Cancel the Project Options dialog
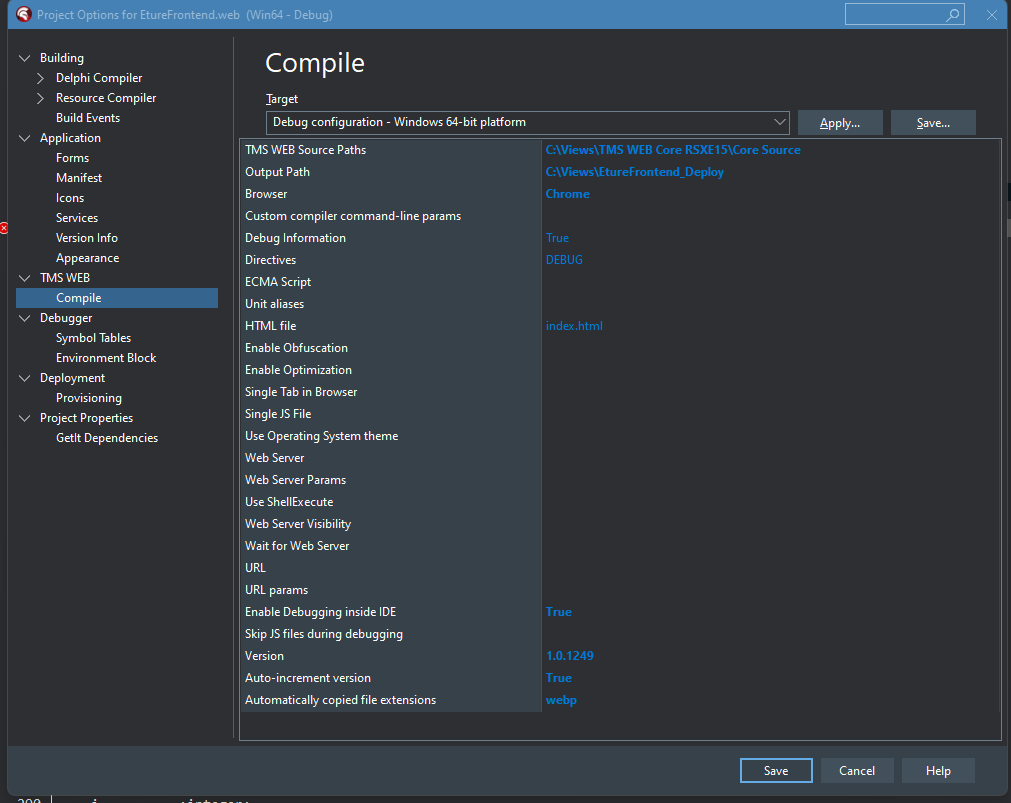The width and height of the screenshot is (1011, 803). (857, 771)
